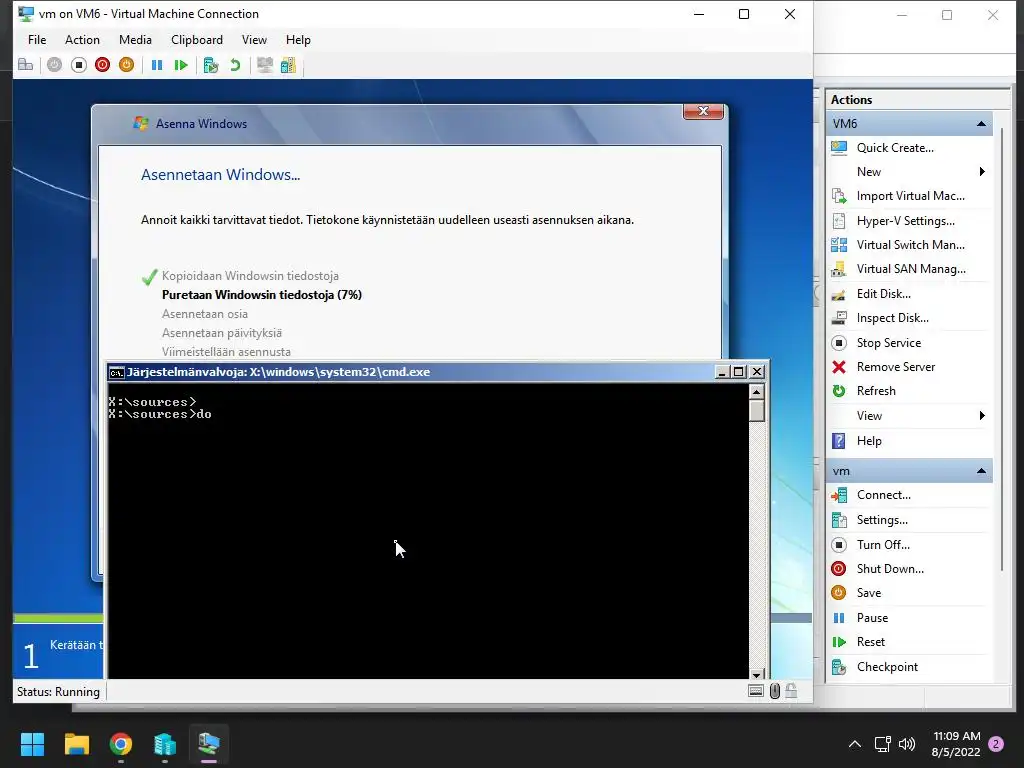This screenshot has width=1024, height=768.
Task: Expand the New submenu arrow
Action: tap(982, 172)
